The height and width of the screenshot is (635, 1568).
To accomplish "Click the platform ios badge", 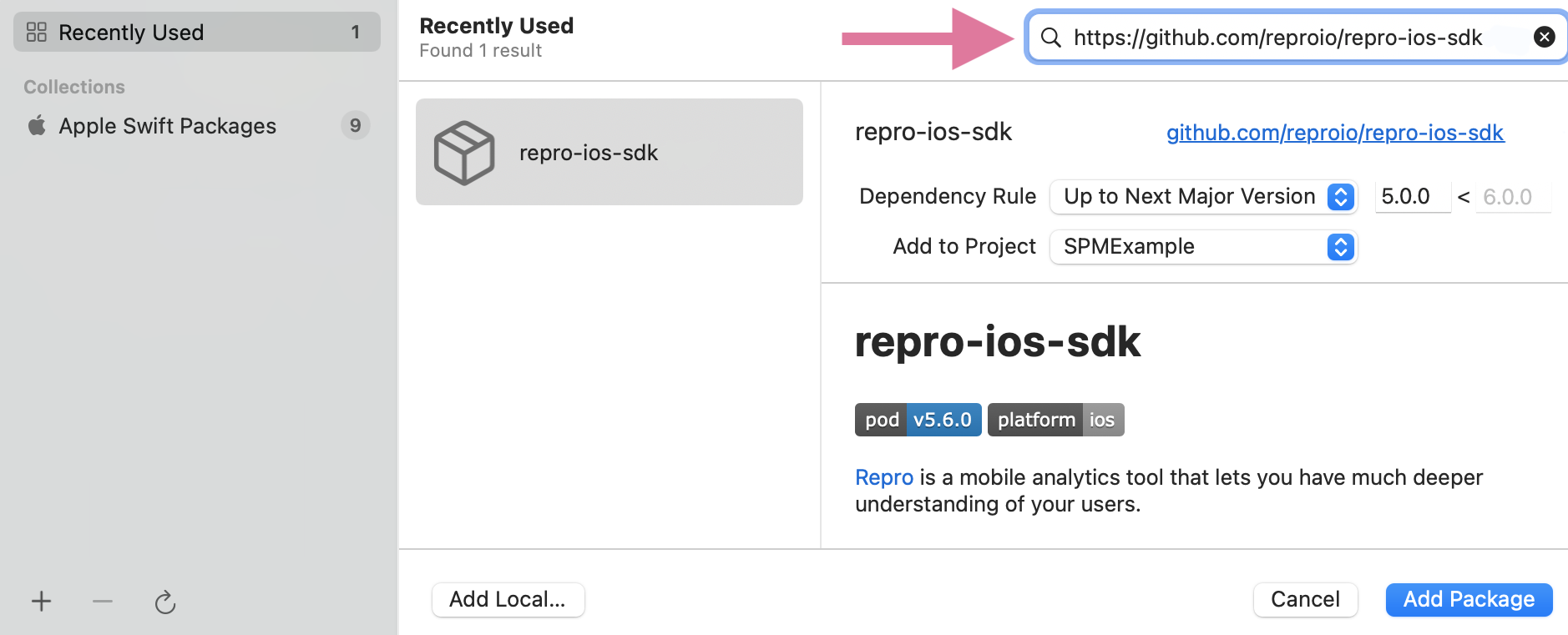I will (x=1055, y=420).
